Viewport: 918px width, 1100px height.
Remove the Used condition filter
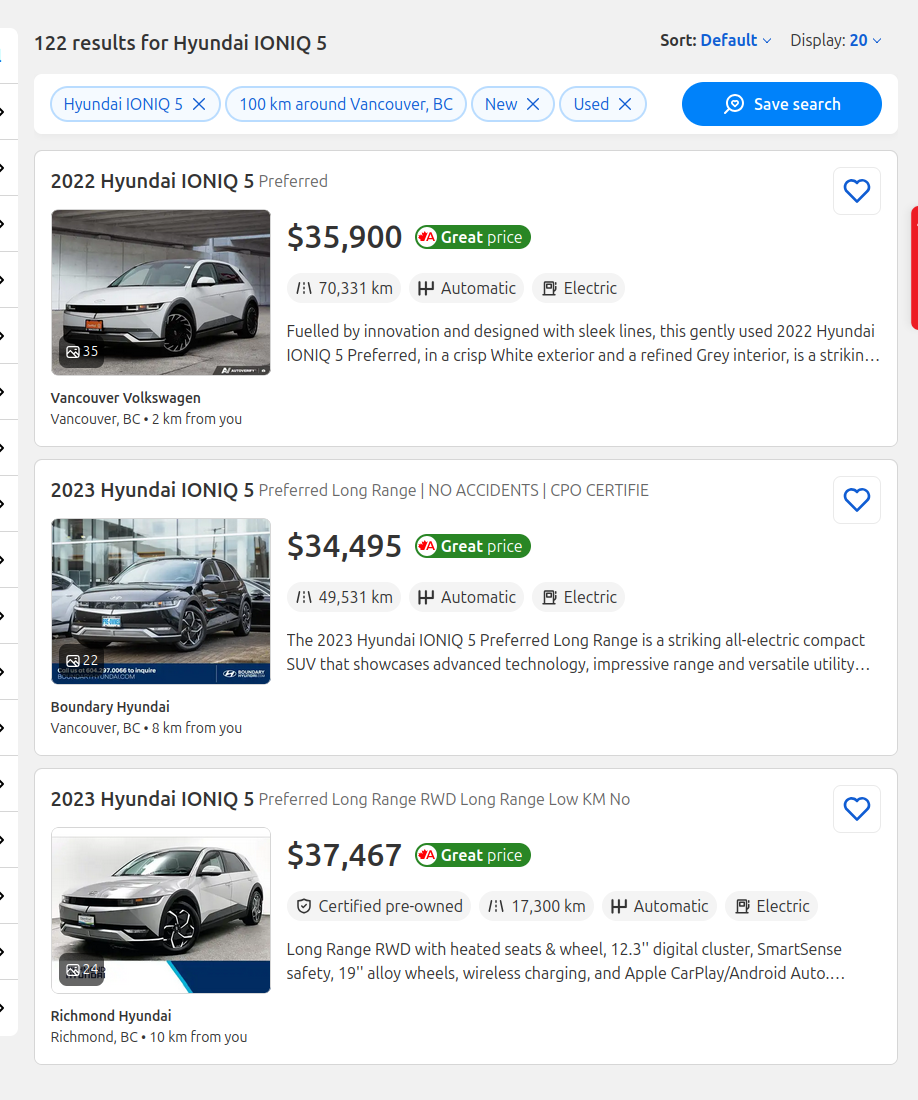(625, 104)
